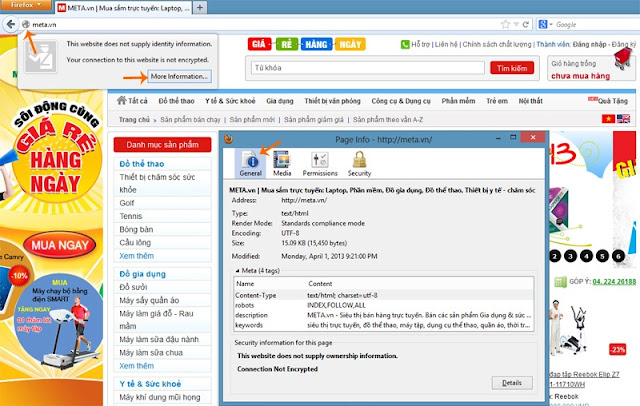Image resolution: width=640 pixels, height=406 pixels.
Task: Click the Đăng nhập login link
Action: pyautogui.click(x=589, y=44)
